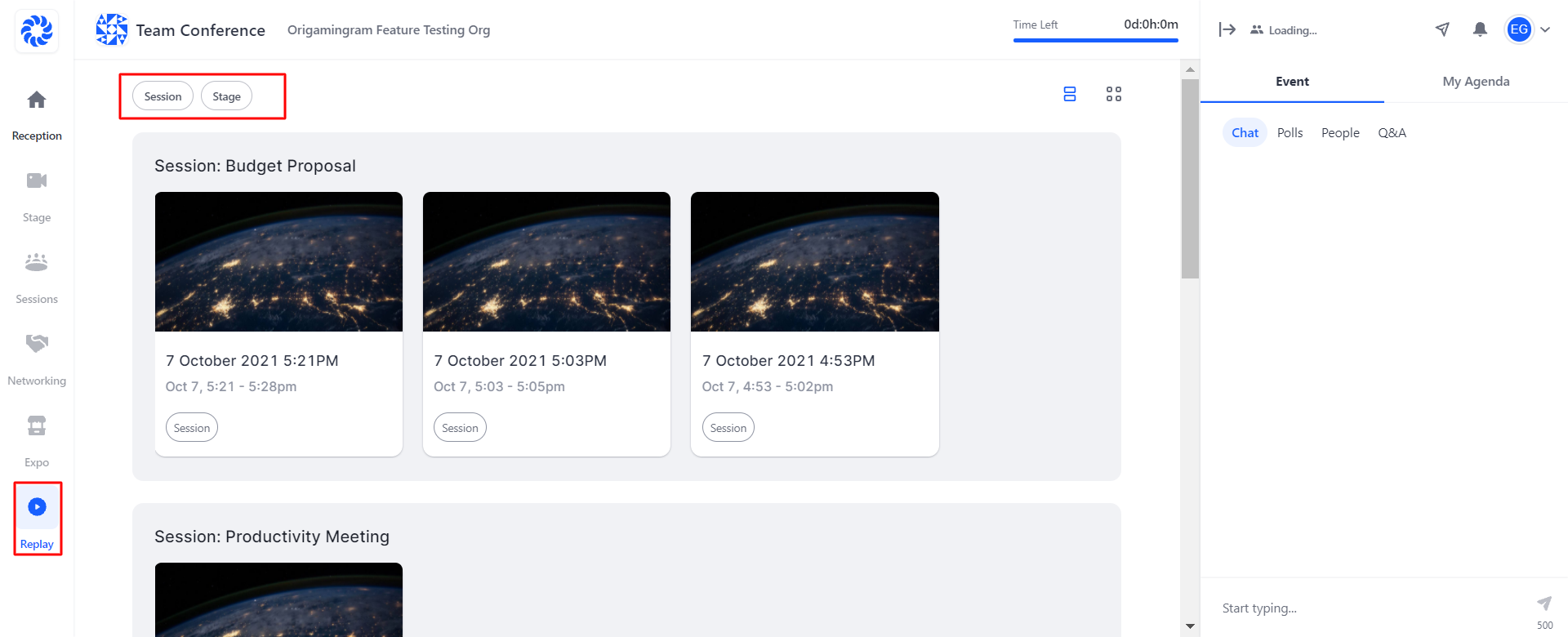Open the 5:03PM replay thumbnail

click(546, 261)
